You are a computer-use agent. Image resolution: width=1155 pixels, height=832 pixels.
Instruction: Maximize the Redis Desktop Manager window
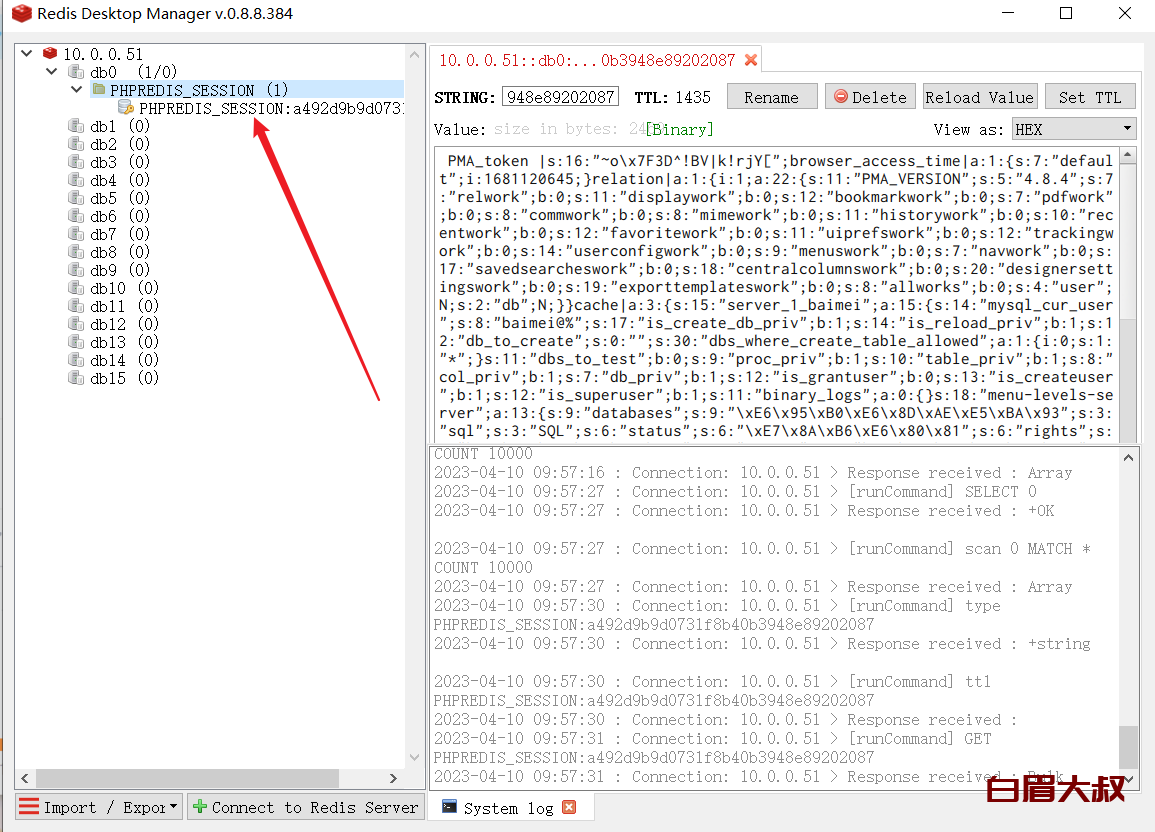[1066, 13]
